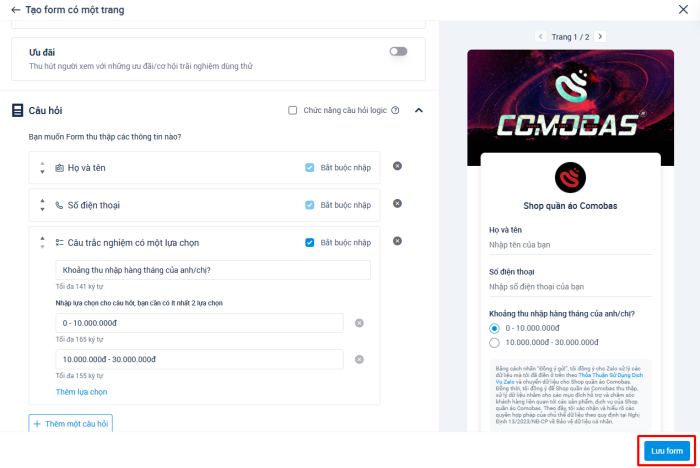Click the question text input field

213,270
